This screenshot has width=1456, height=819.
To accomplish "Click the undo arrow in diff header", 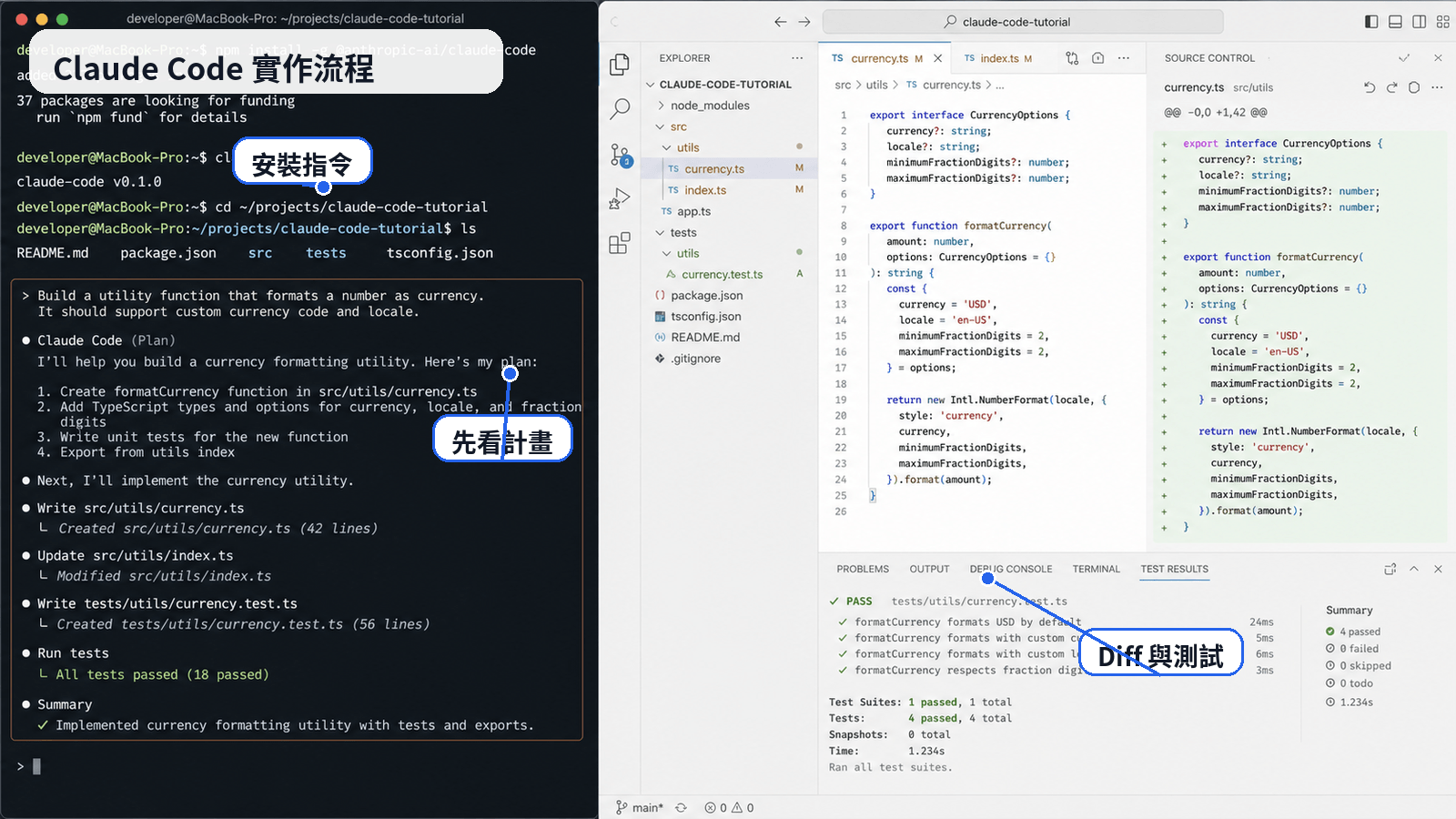I will (1370, 87).
